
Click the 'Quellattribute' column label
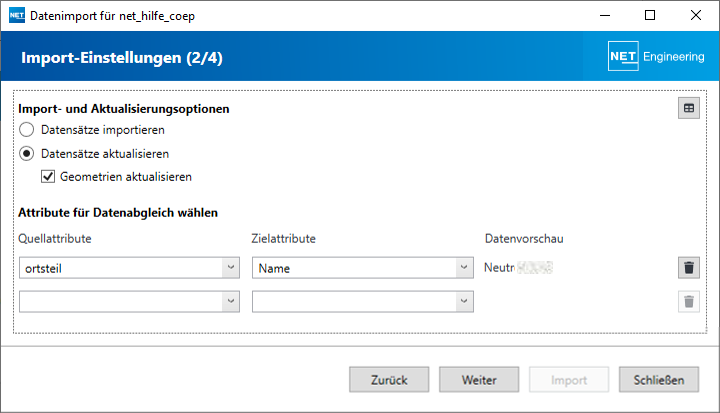[x=55, y=238]
